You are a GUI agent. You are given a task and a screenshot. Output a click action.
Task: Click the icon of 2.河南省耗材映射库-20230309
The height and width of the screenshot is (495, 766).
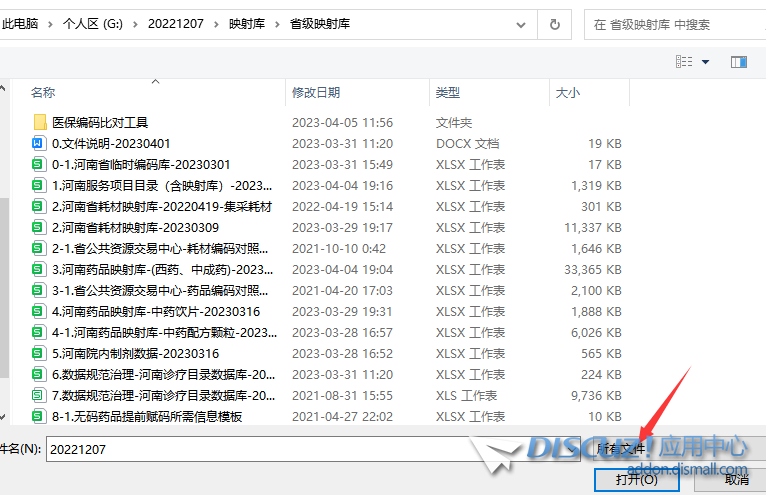pos(40,227)
